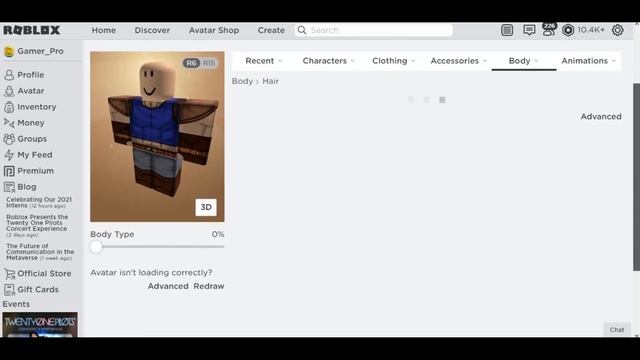Click the Money sidebar icon
The image size is (640, 360).
(9, 123)
